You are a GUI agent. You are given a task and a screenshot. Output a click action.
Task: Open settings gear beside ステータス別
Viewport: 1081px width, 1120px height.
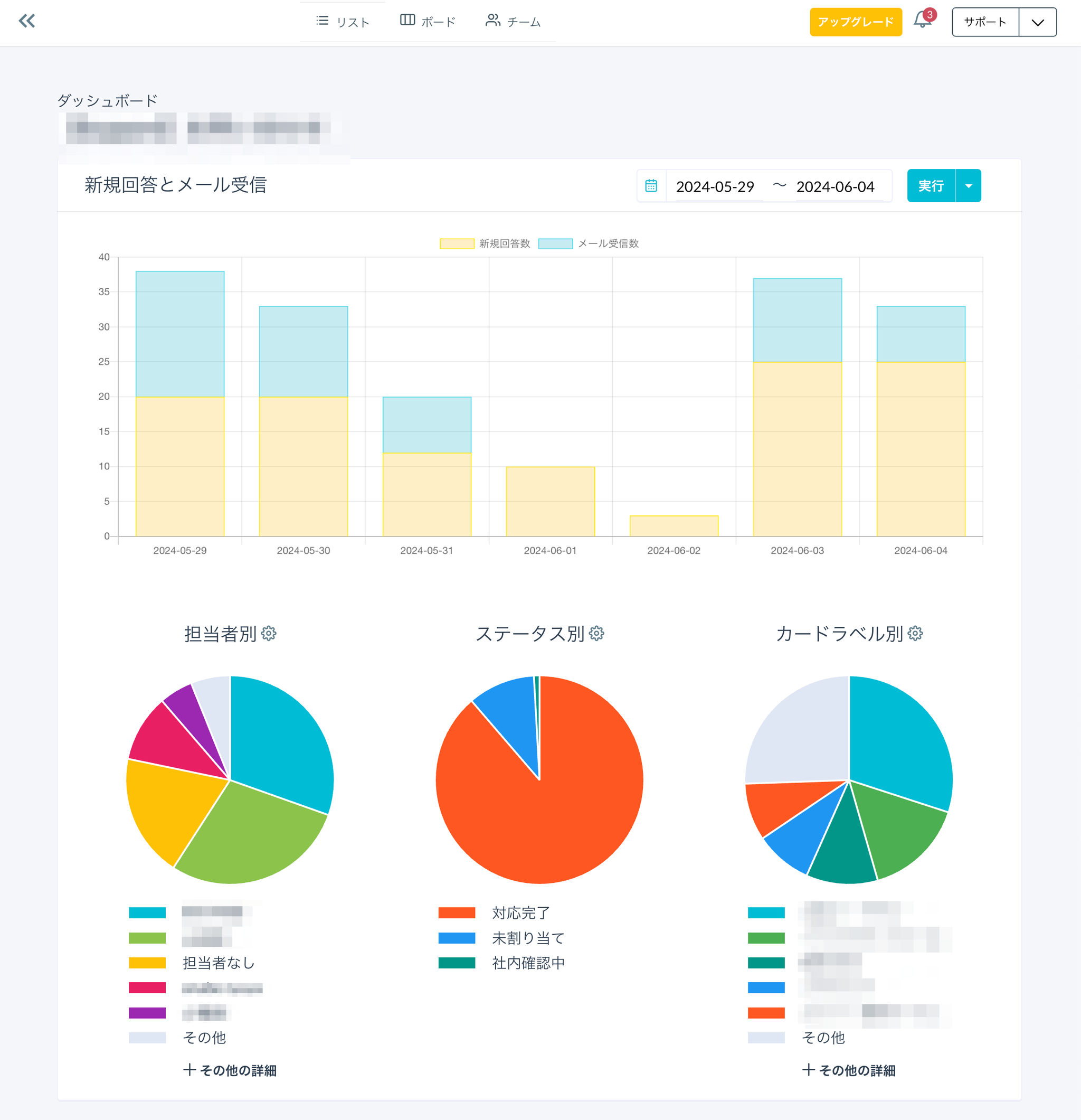click(x=597, y=633)
